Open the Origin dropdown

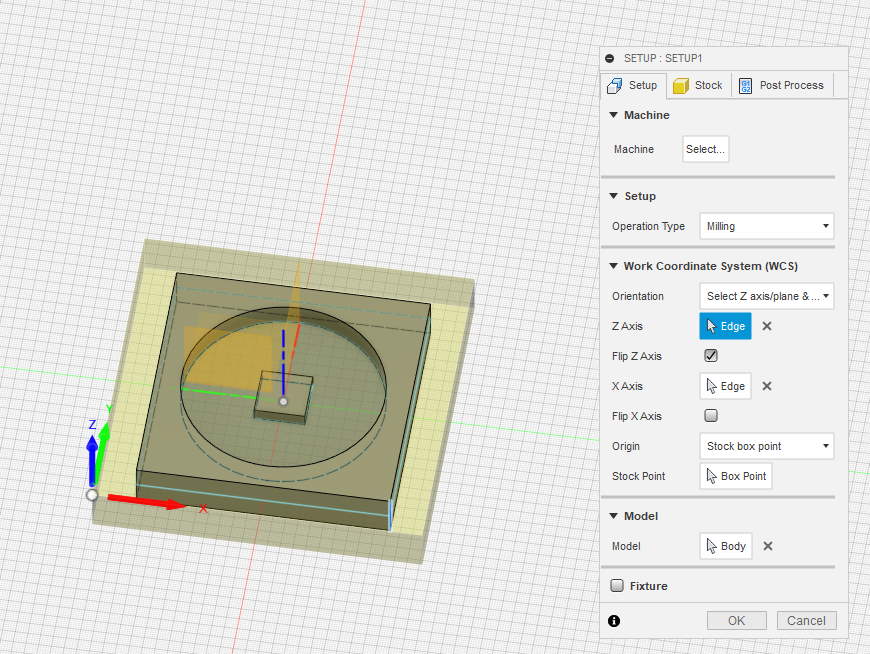click(x=767, y=446)
